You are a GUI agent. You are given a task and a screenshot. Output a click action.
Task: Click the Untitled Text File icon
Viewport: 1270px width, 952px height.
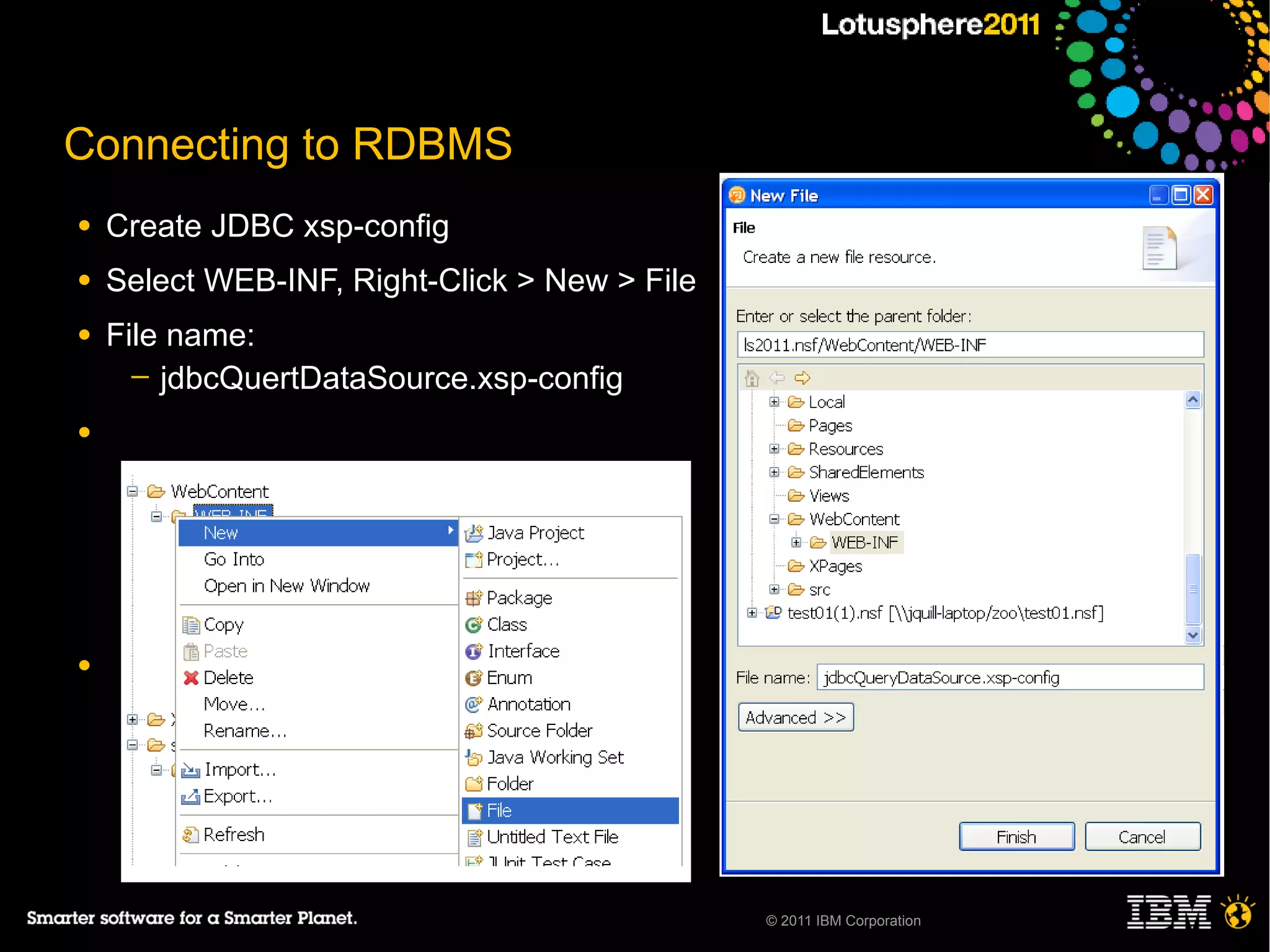474,838
